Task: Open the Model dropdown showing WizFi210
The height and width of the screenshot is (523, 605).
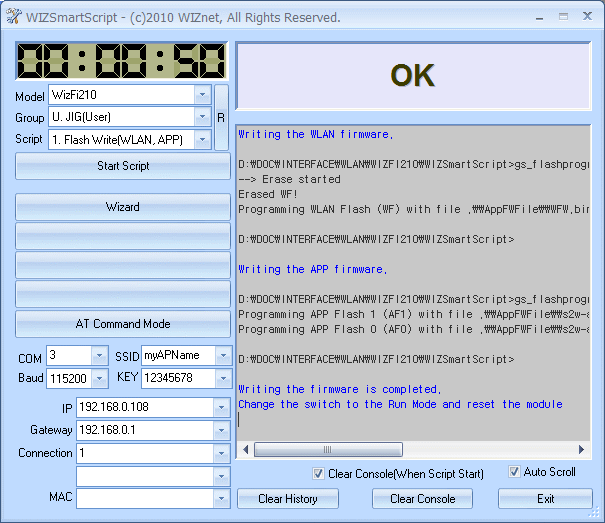Action: [x=203, y=95]
